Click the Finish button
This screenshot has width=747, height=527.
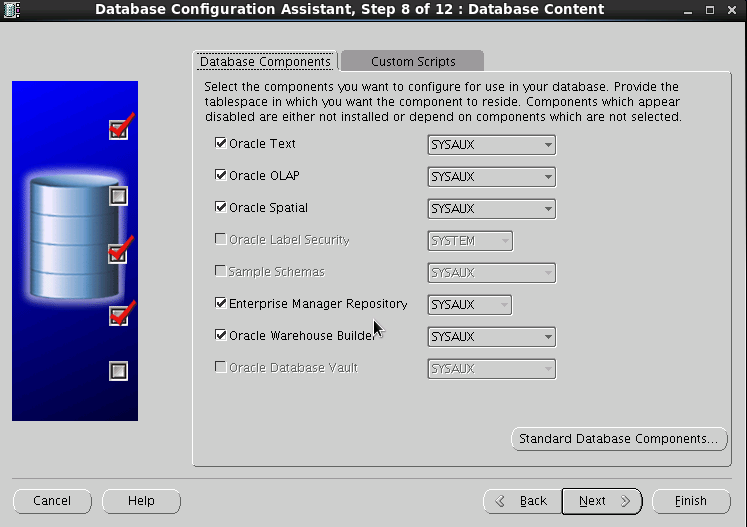691,501
